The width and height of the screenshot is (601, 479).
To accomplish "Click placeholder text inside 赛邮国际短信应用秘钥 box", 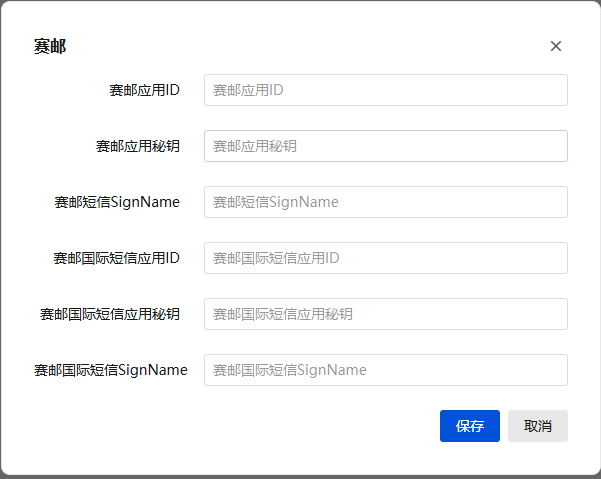I will click(283, 314).
